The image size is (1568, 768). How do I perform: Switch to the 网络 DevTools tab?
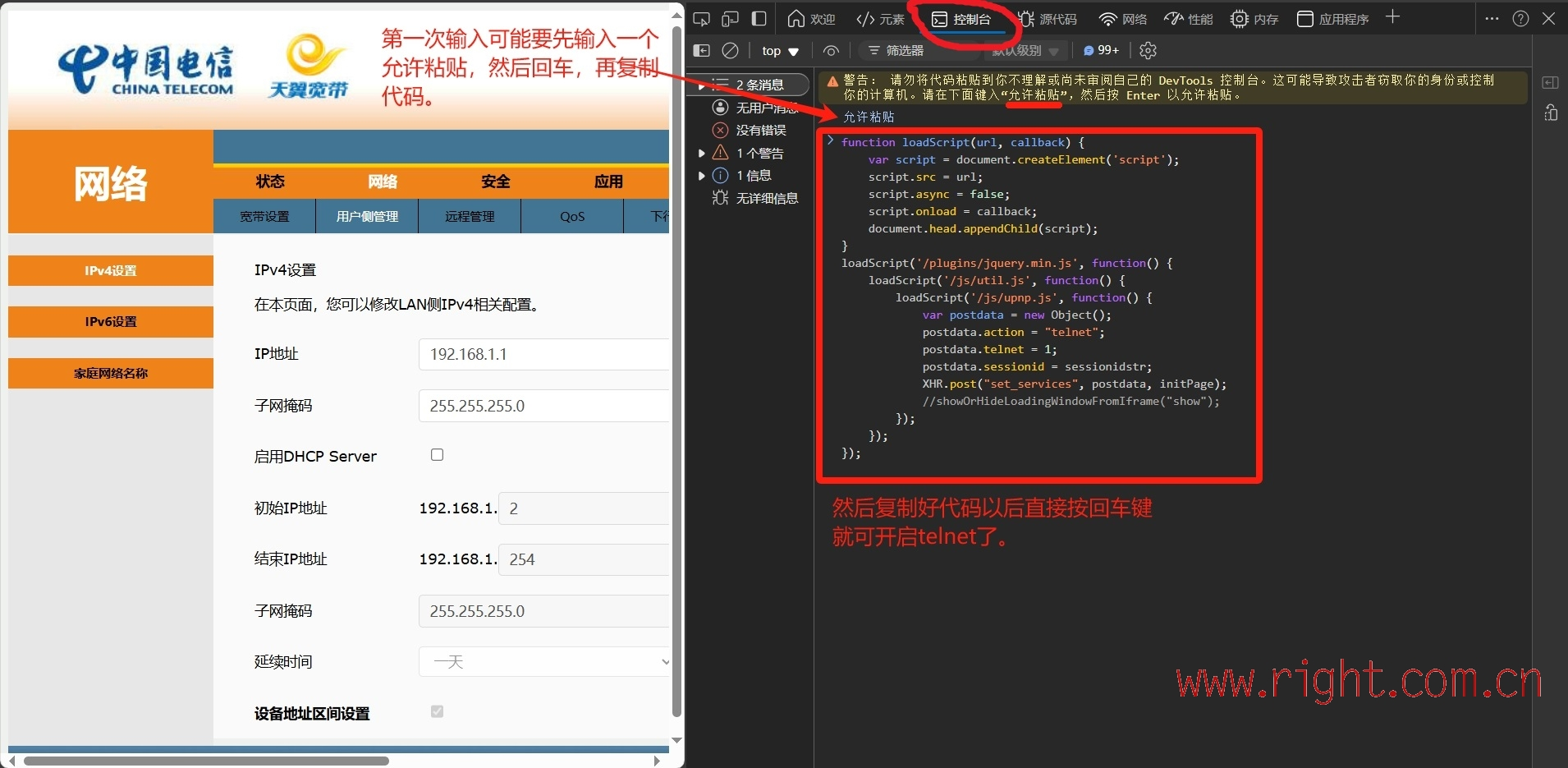click(x=1123, y=19)
